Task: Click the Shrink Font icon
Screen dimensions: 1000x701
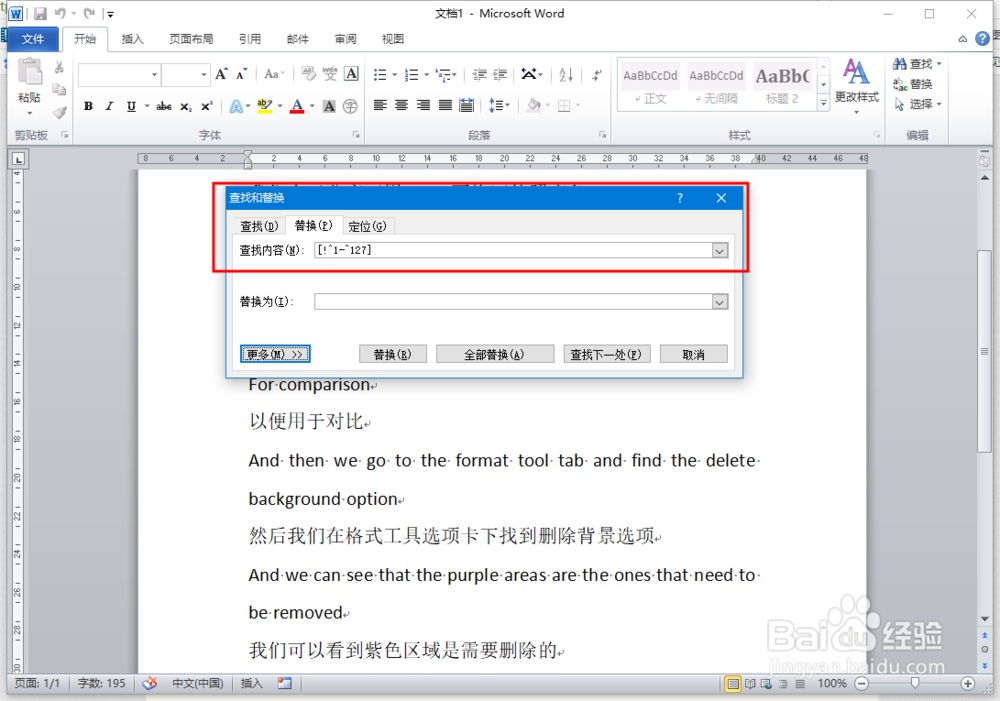Action: coord(241,74)
